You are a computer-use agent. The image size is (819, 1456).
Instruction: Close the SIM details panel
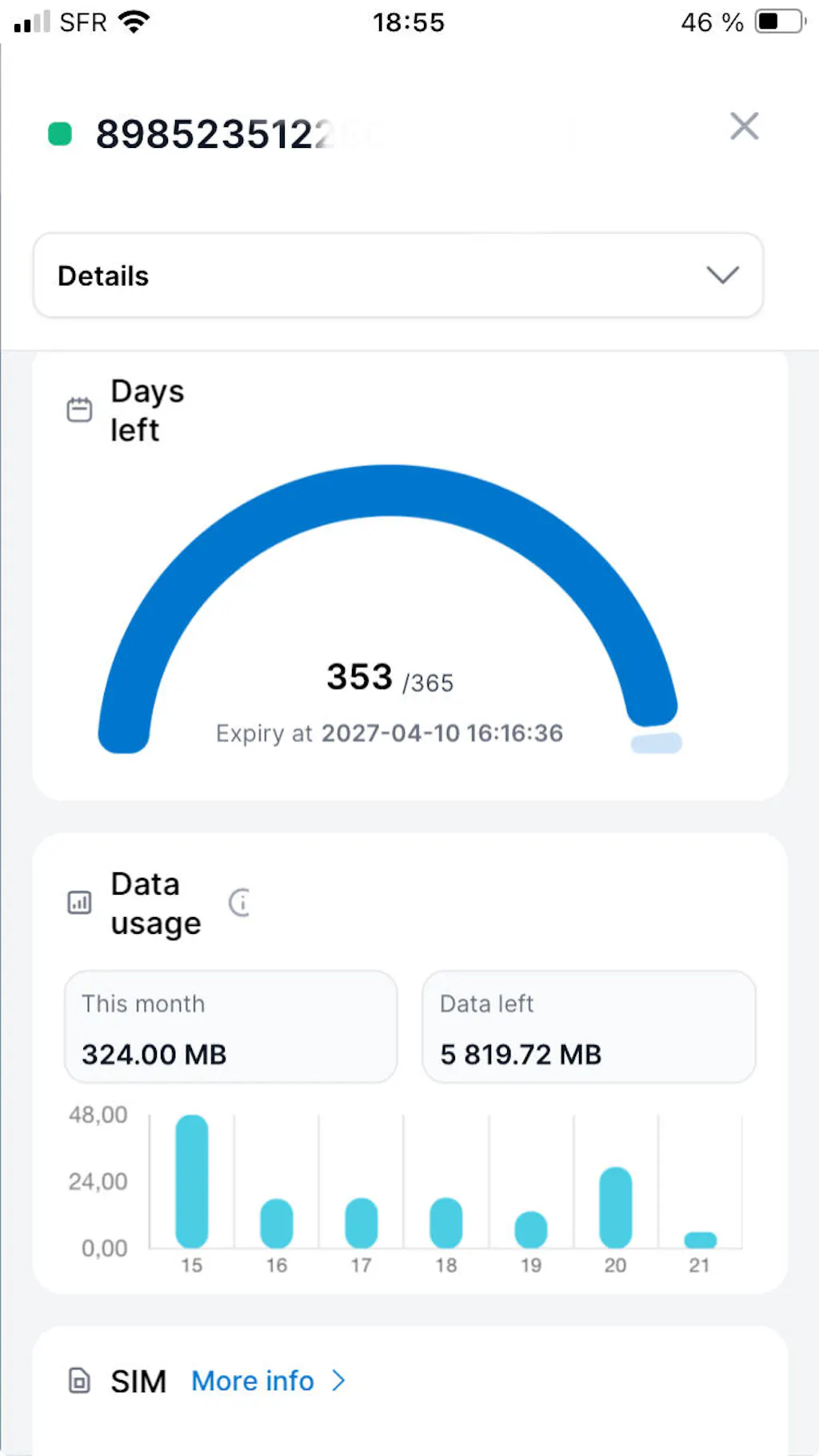pos(744,126)
